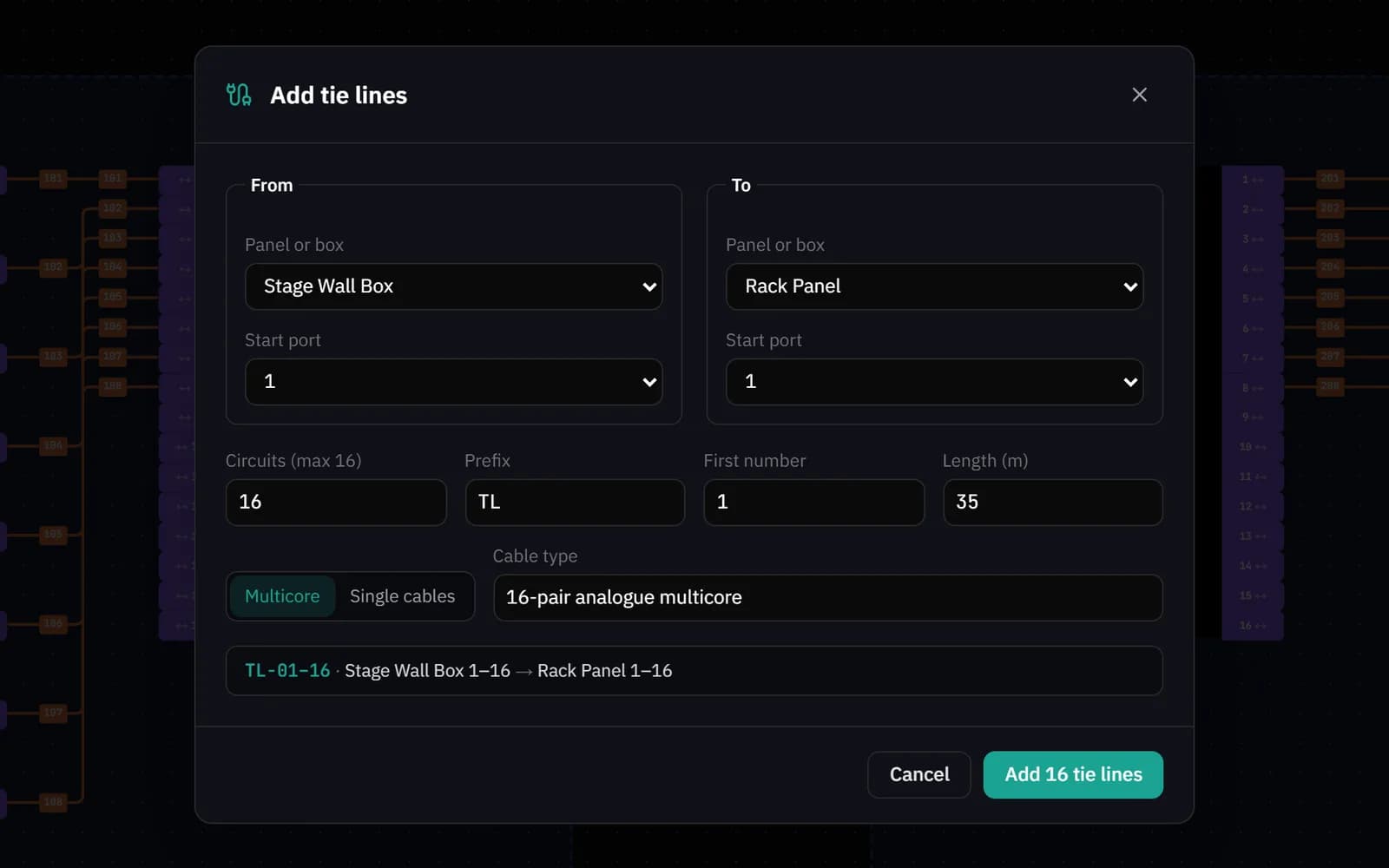Click the Cable type text field

tap(827, 597)
